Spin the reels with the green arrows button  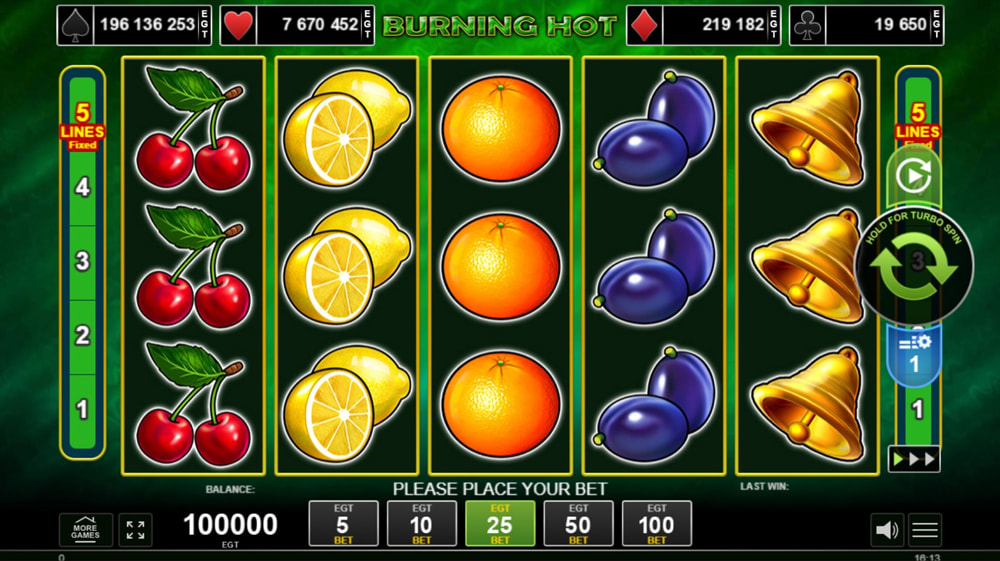(x=914, y=266)
